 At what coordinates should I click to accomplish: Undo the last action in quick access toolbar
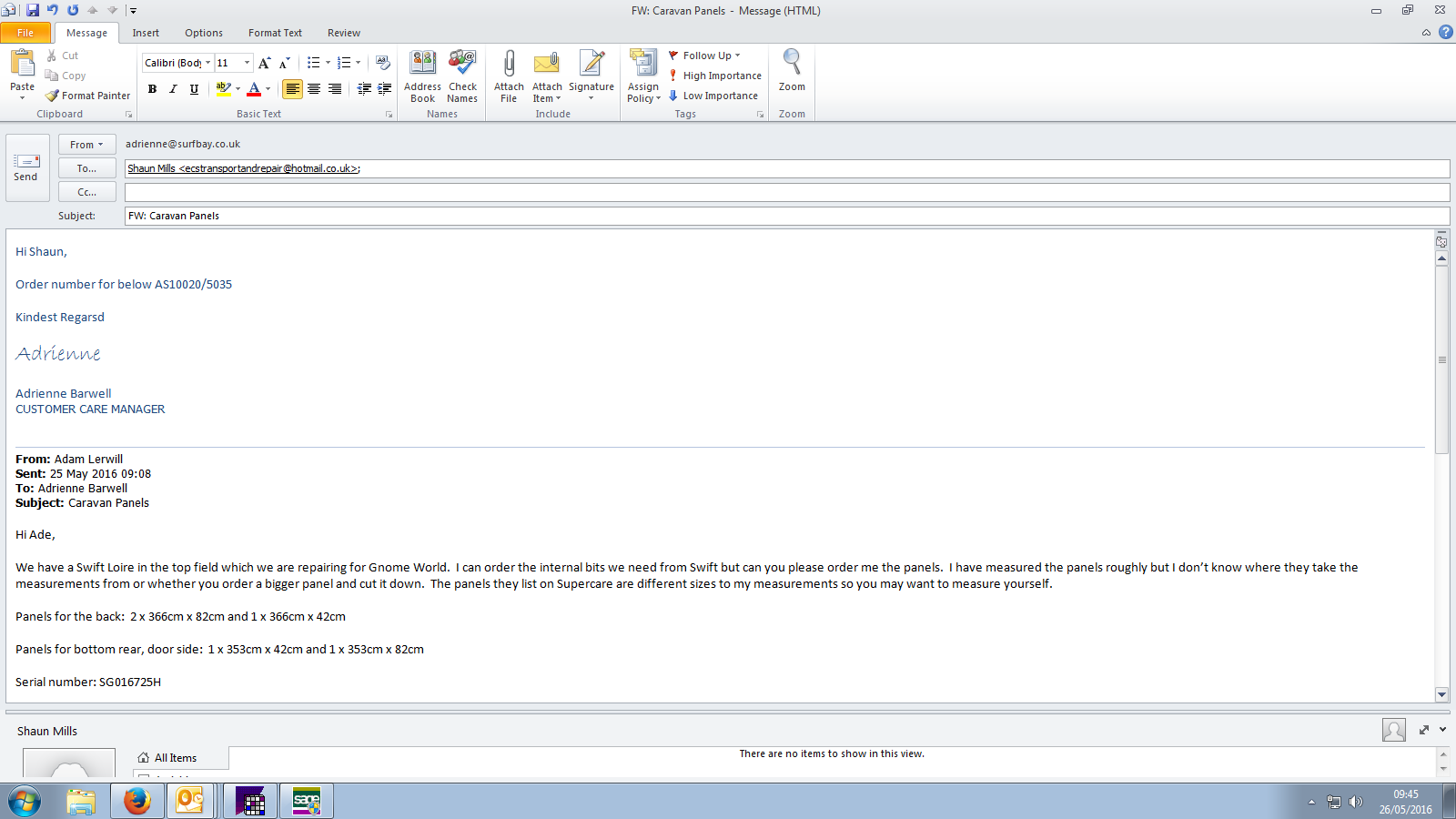coord(53,10)
